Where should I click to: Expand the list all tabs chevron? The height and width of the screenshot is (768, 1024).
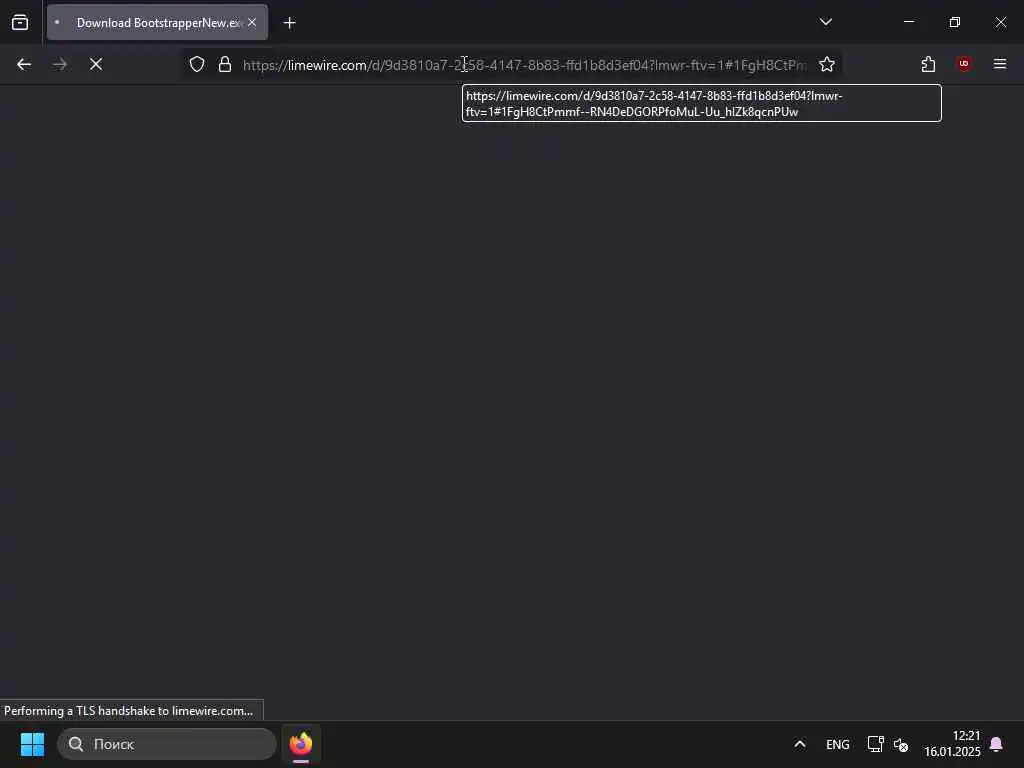825,22
